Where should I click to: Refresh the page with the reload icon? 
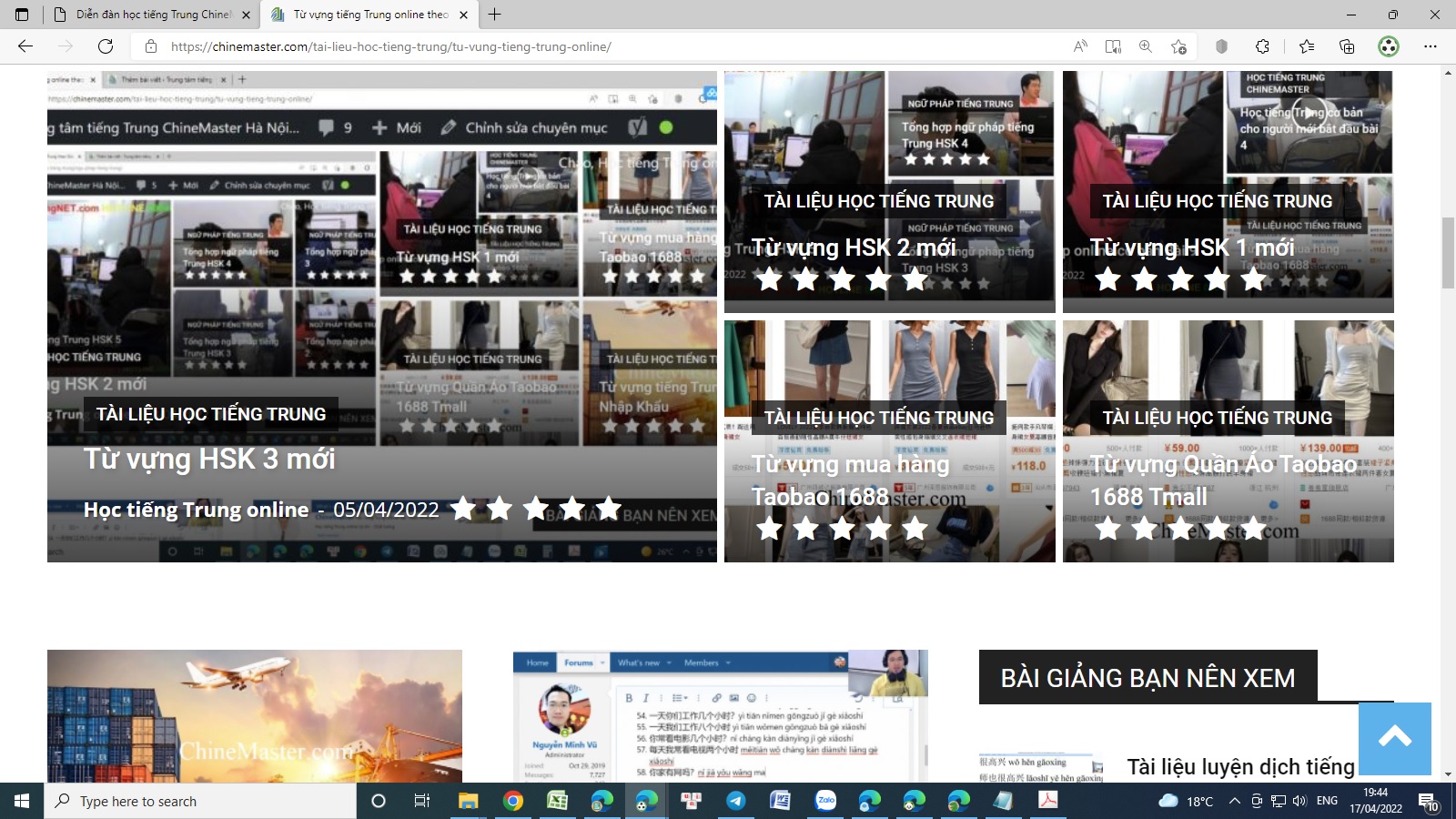tap(106, 46)
